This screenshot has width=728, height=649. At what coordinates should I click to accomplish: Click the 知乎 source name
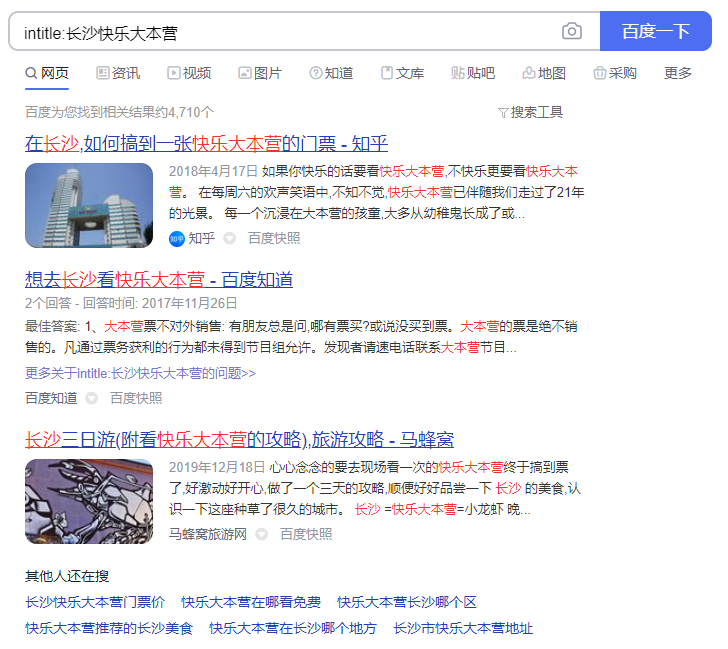(x=202, y=238)
